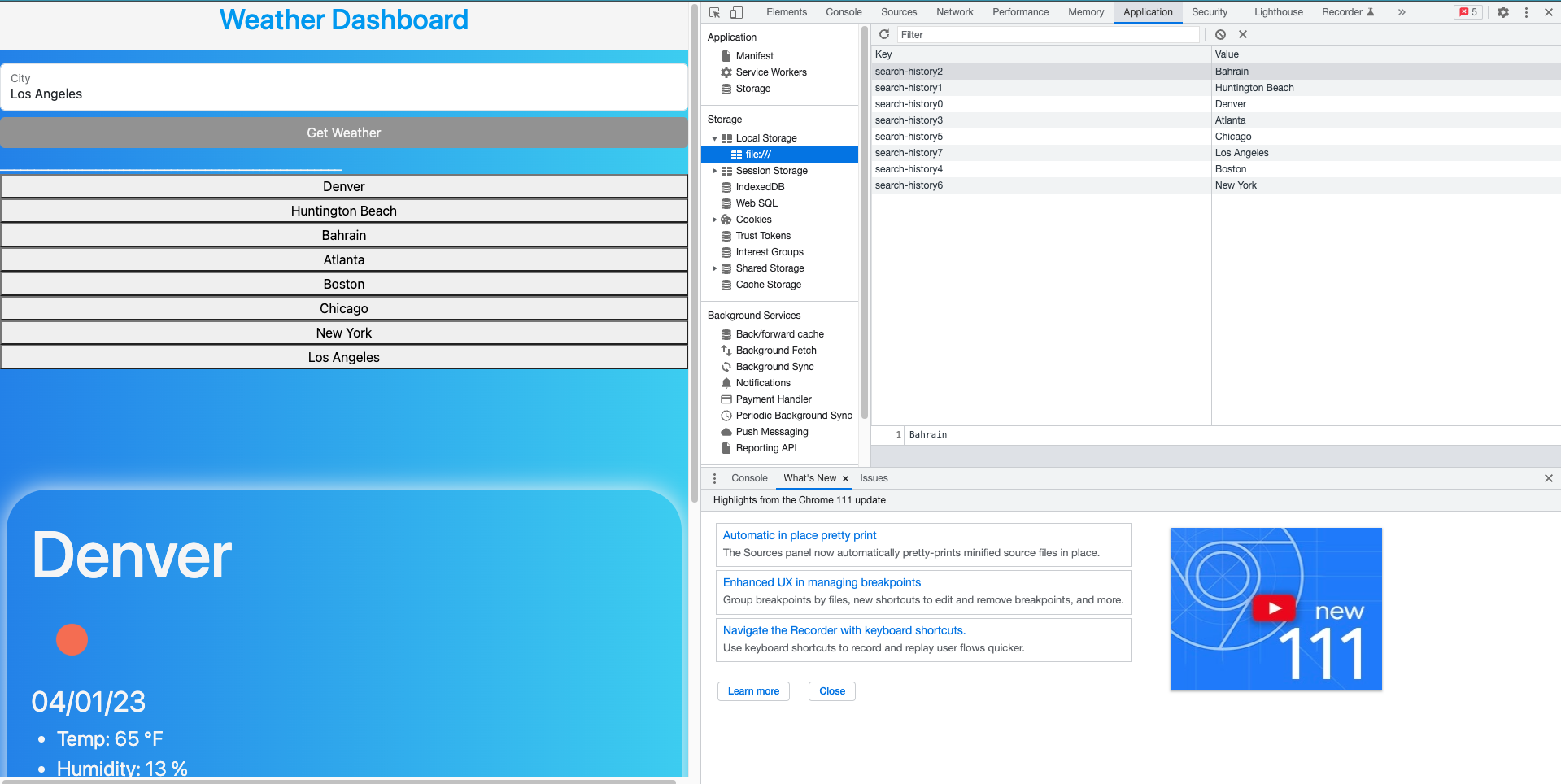Click the New York history button
This screenshot has width=1561, height=784.
tap(344, 333)
